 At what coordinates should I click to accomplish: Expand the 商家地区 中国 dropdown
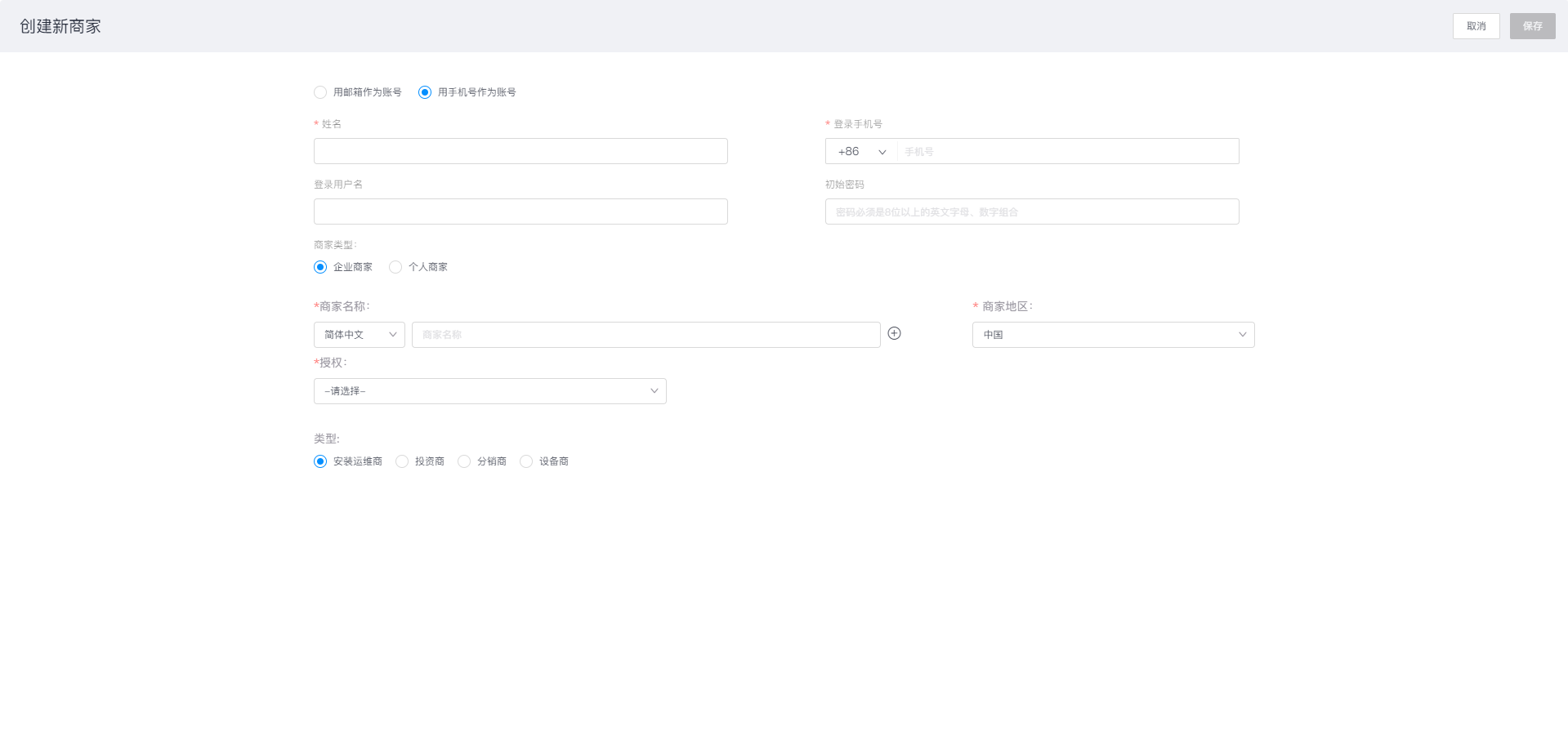coord(1113,335)
